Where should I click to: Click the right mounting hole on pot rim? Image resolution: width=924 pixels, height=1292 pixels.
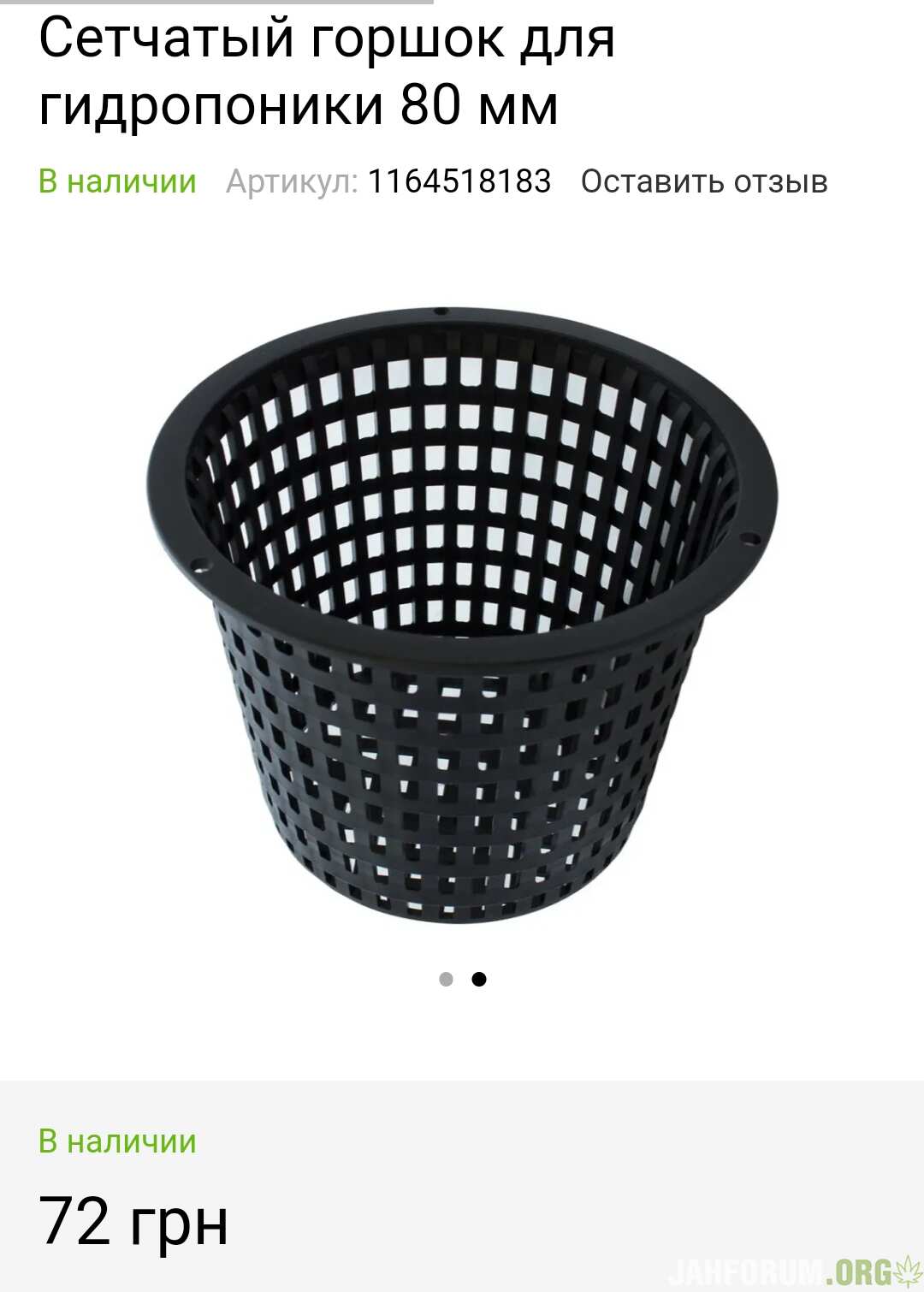tap(749, 540)
